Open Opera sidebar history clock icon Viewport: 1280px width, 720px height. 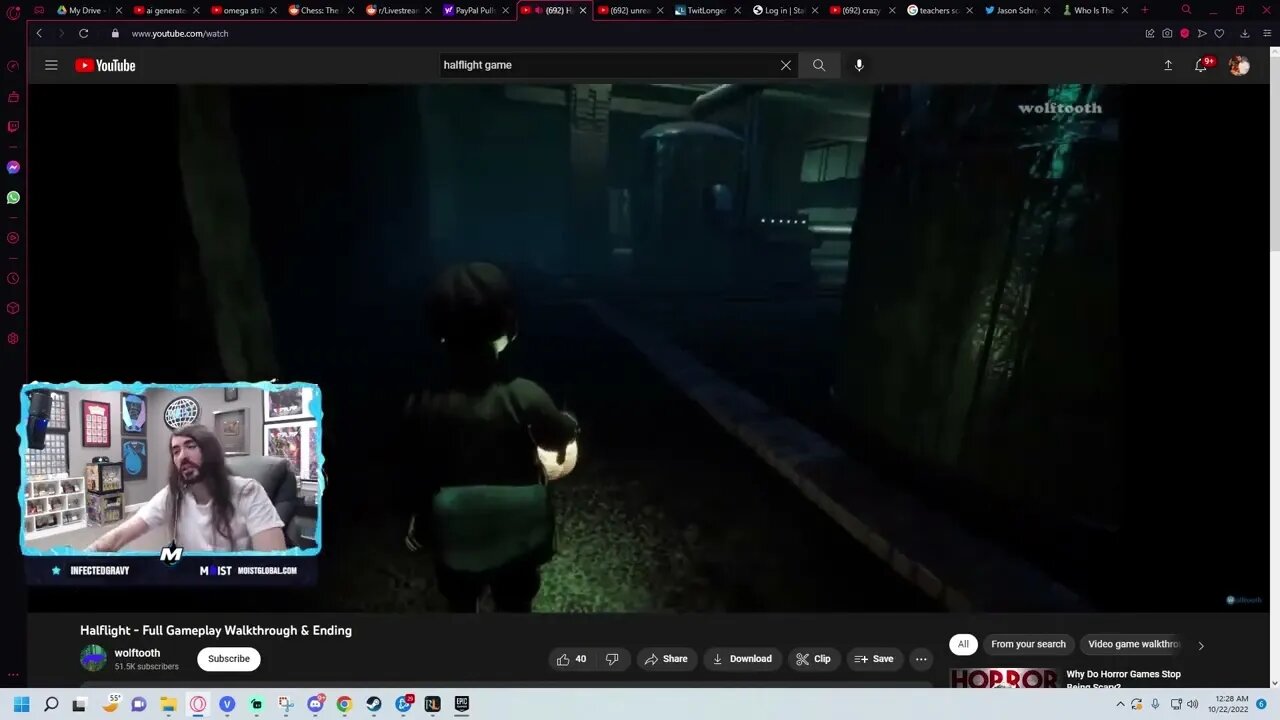[x=13, y=279]
